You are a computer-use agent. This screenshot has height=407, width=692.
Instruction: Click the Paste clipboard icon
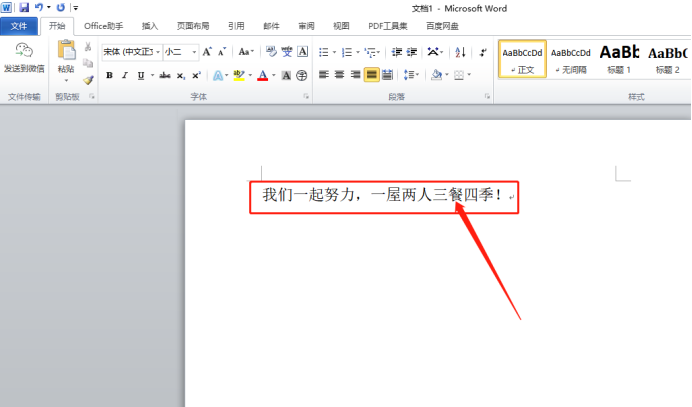pyautogui.click(x=66, y=50)
